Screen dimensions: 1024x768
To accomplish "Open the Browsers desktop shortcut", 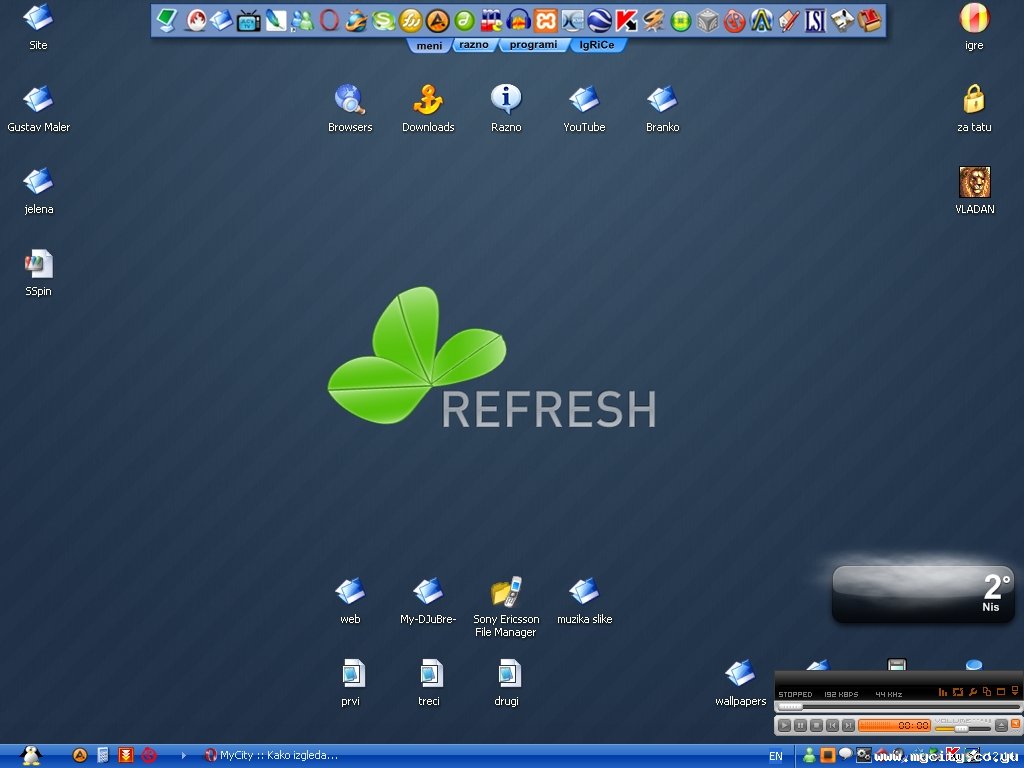I will pos(350,108).
